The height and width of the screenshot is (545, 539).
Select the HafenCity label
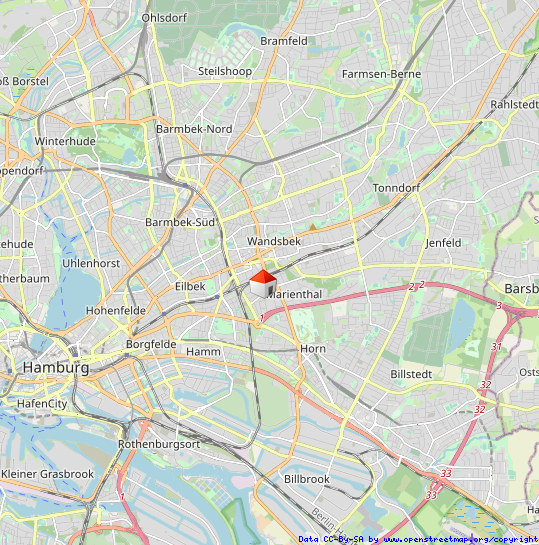click(x=42, y=404)
